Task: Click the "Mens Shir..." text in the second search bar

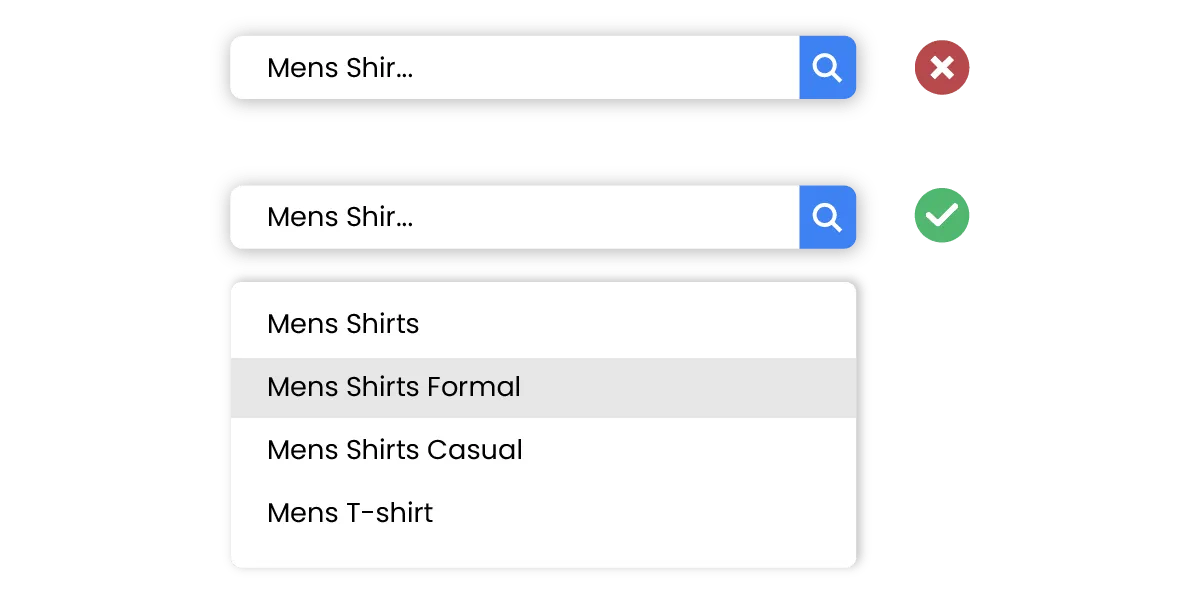Action: point(340,217)
